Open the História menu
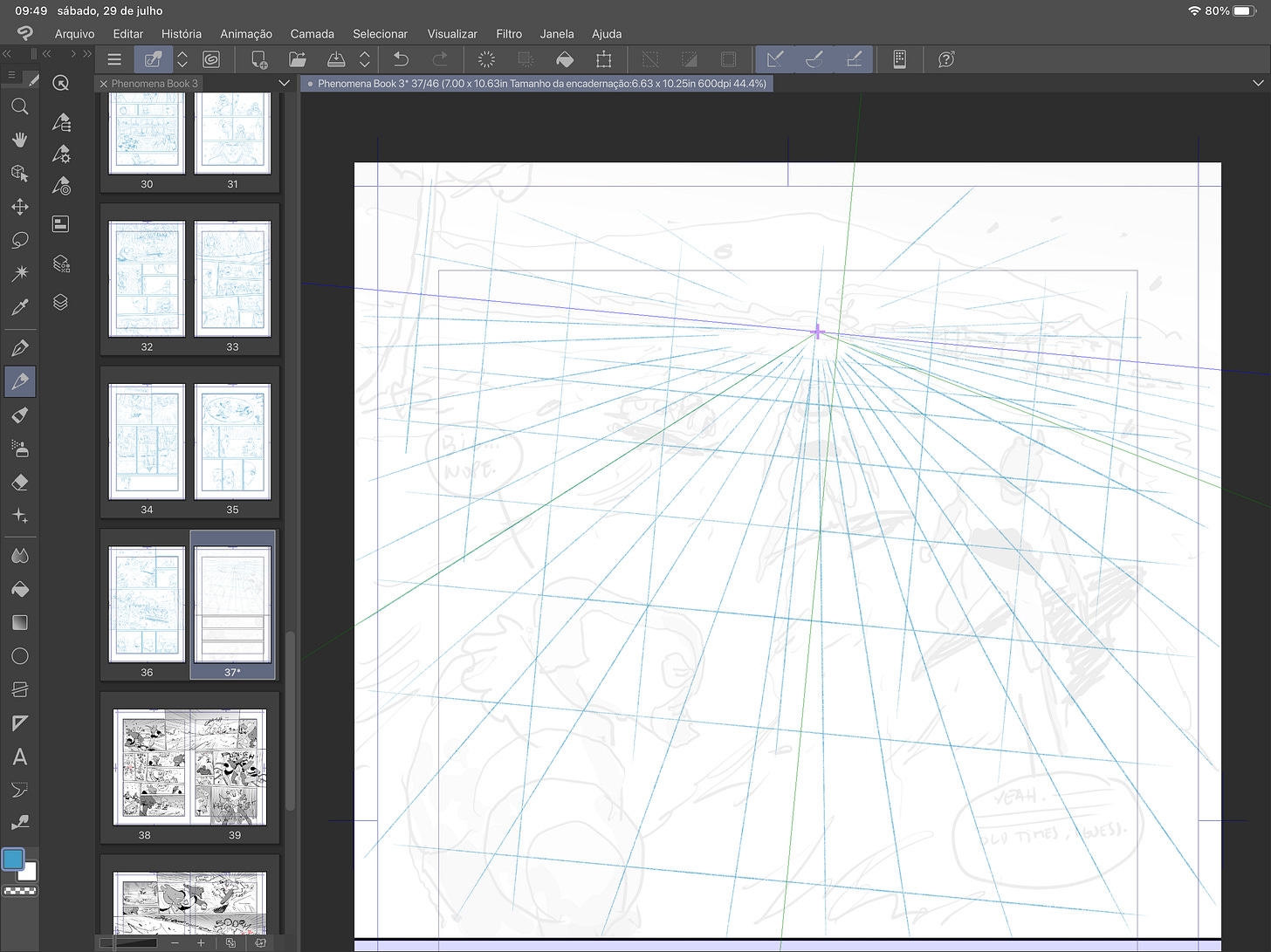 [182, 33]
